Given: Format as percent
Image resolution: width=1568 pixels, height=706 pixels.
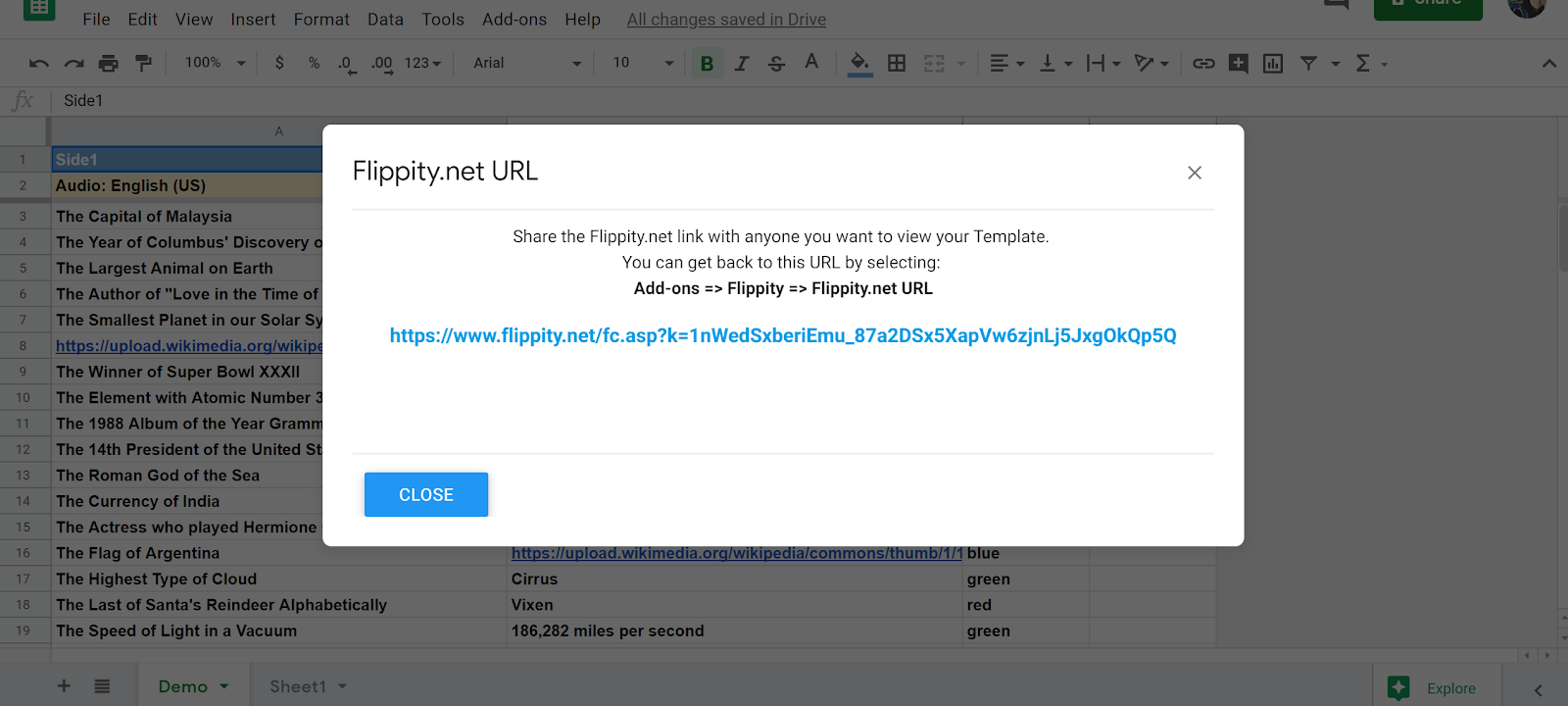Looking at the screenshot, I should click(x=314, y=63).
